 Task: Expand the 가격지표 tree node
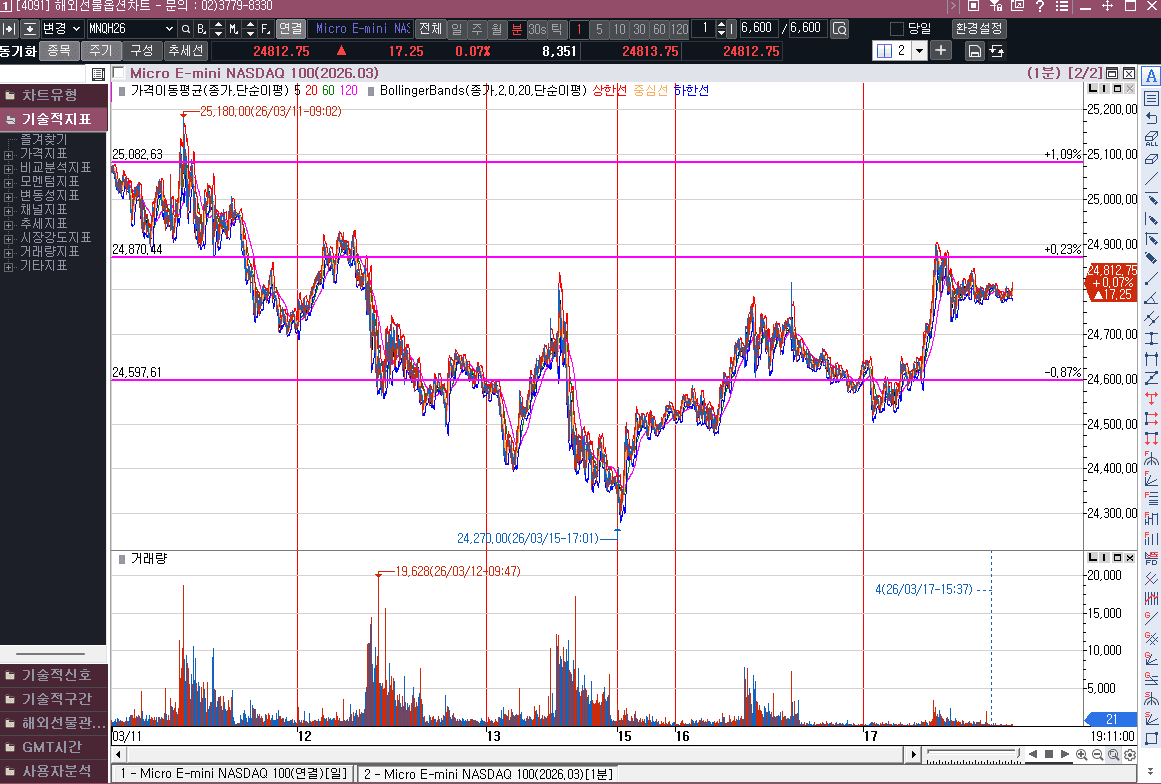point(9,154)
